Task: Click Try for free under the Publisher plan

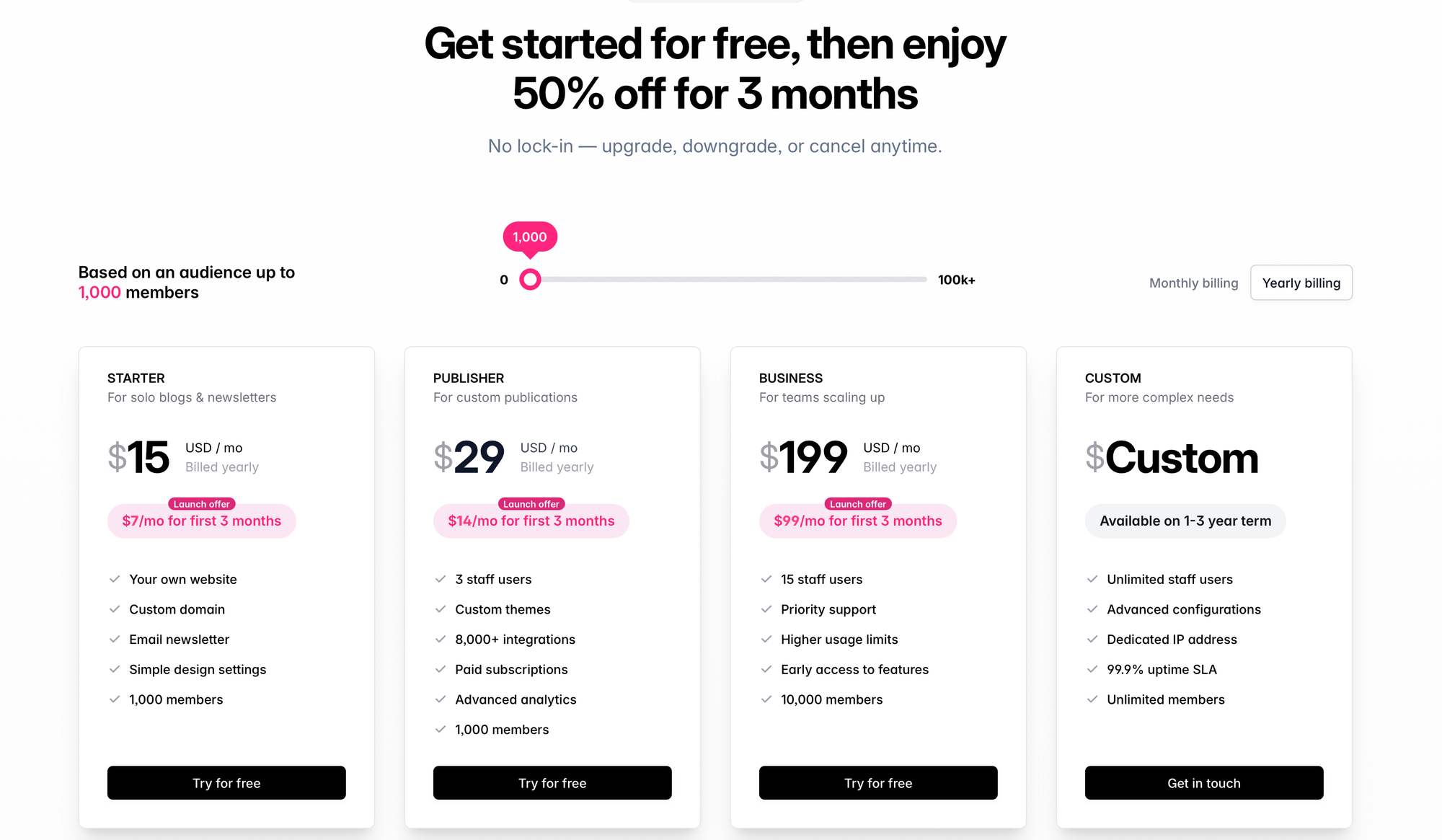Action: click(552, 783)
